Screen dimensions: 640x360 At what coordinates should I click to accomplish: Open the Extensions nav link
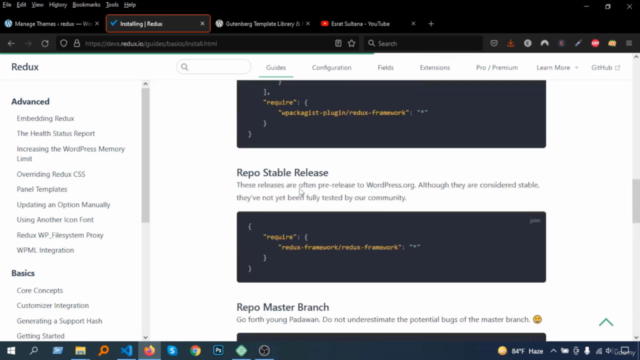435,68
